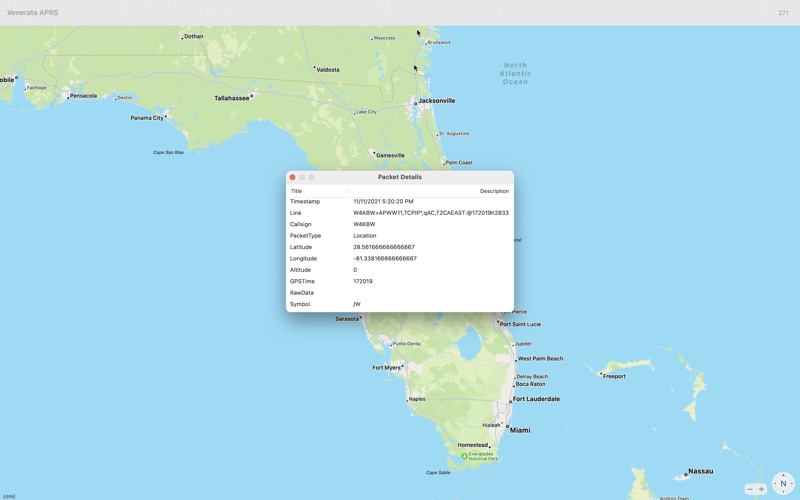Screen dimensions: 800x500
Task: Click the Sarasota label on map
Action: pos(347,319)
